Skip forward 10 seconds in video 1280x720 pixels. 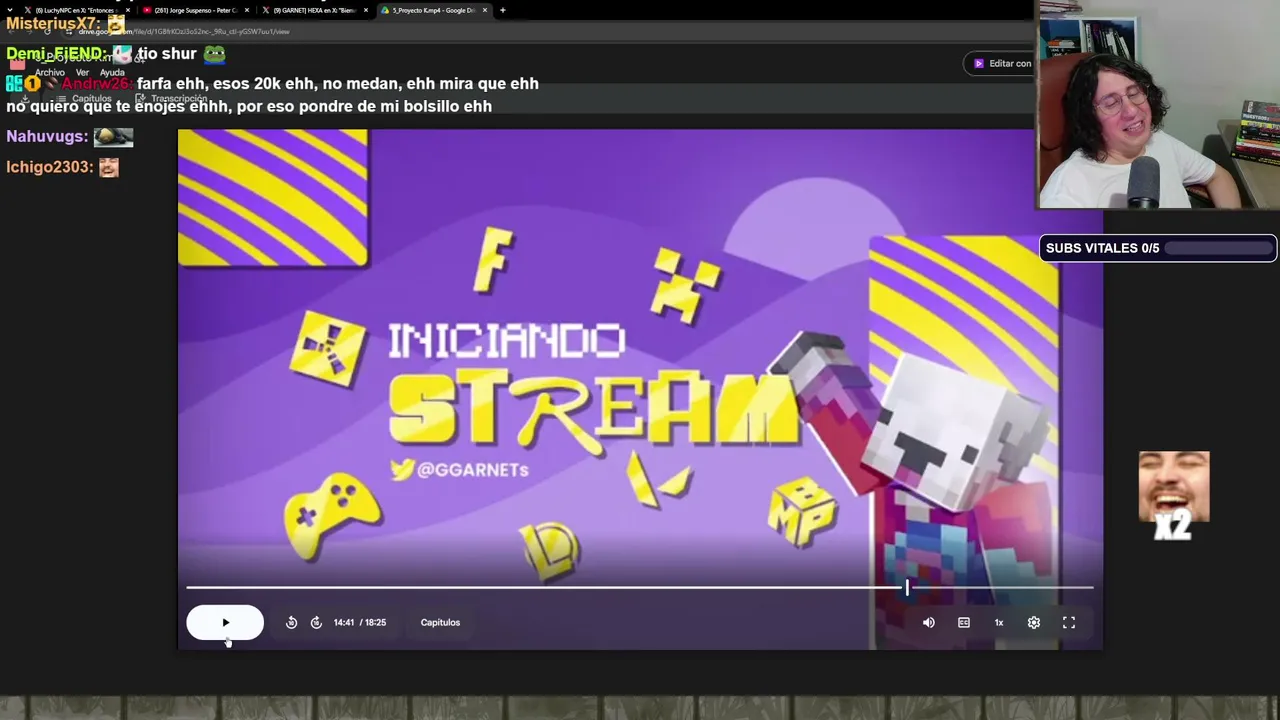tap(316, 622)
